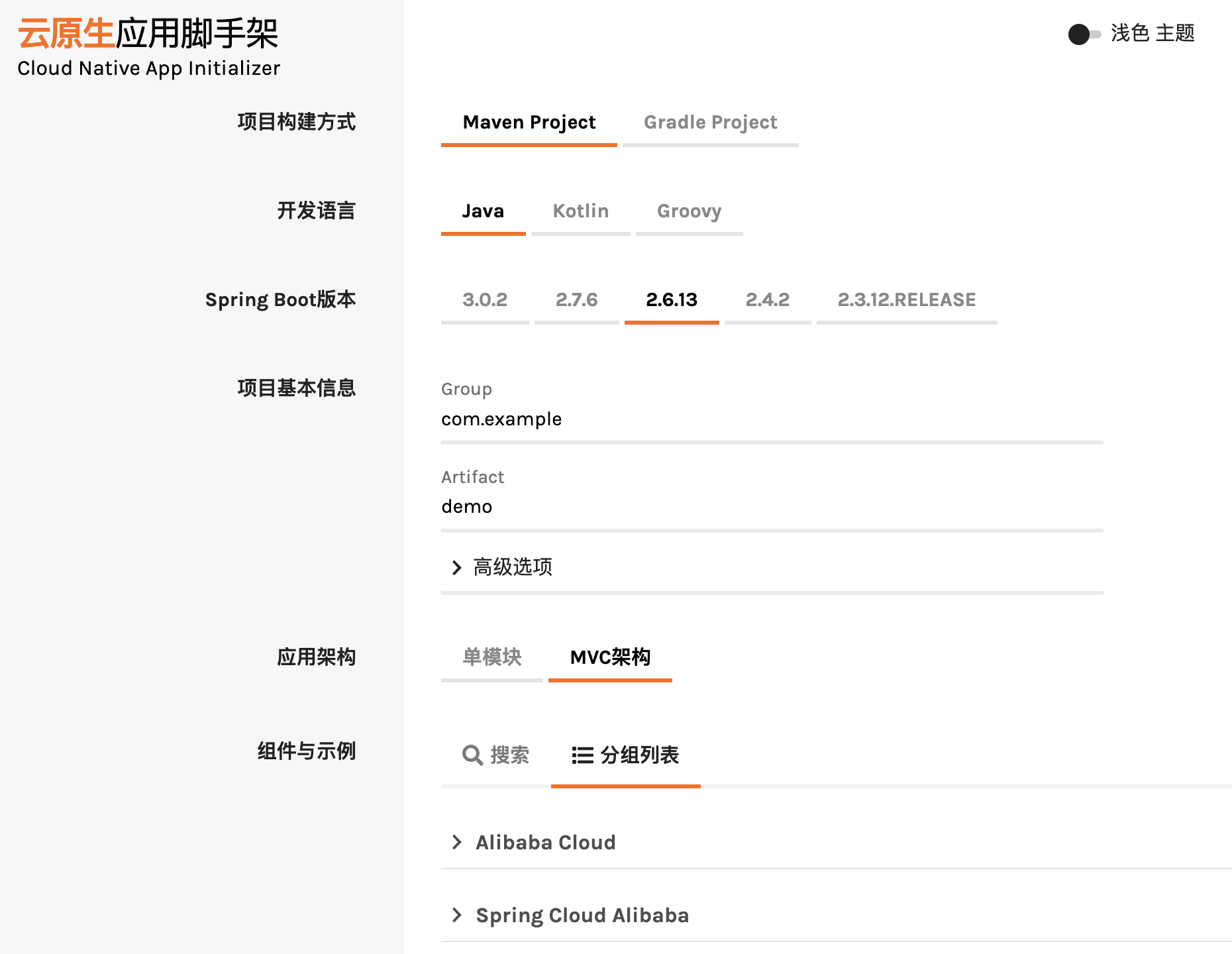Click the arrow icon next to Alibaba Cloud
1232x954 pixels.
click(x=456, y=842)
